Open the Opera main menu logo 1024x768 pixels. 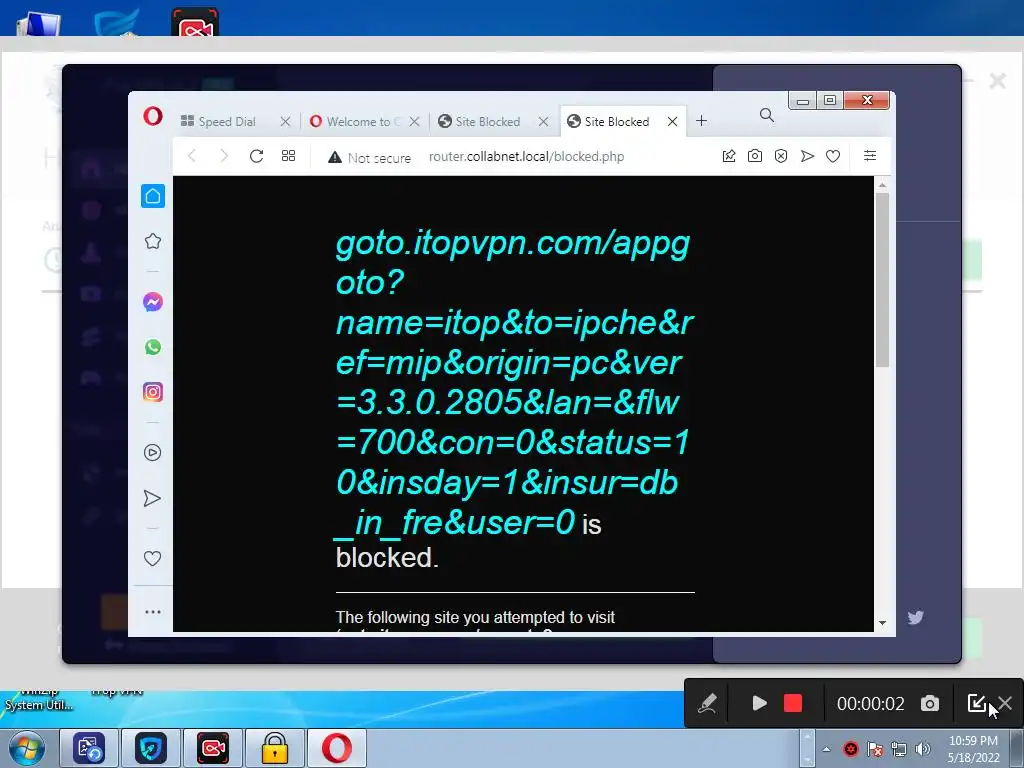pyautogui.click(x=153, y=117)
